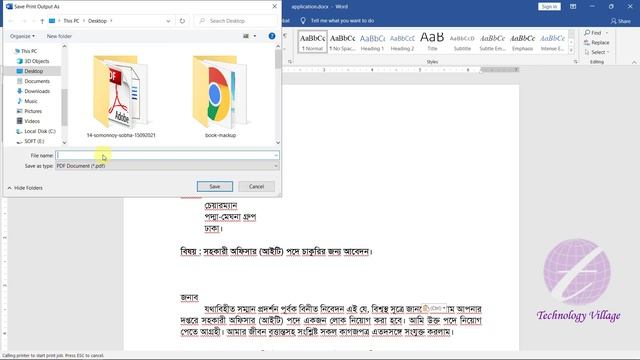
Task: Go up one folder level in dialog
Action: coord(42,21)
